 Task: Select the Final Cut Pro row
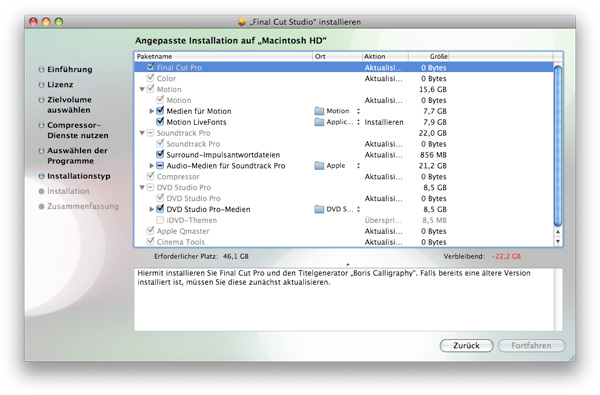[x=344, y=67]
